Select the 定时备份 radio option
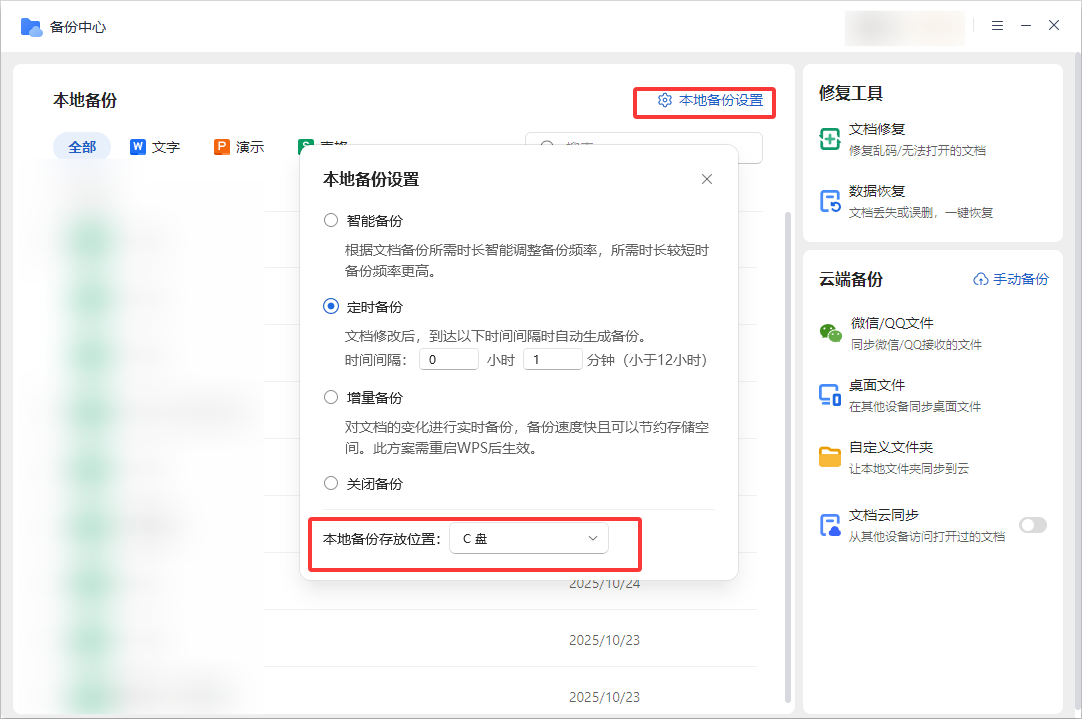This screenshot has height=719, width=1082. click(x=331, y=306)
